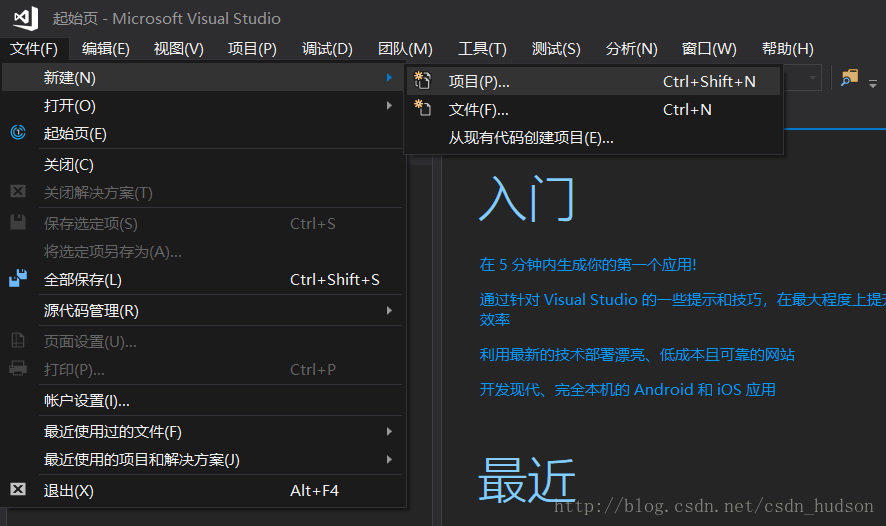This screenshot has width=886, height=526.
Task: Click the Ctrl+Shift+N shortcut text
Action: [709, 81]
